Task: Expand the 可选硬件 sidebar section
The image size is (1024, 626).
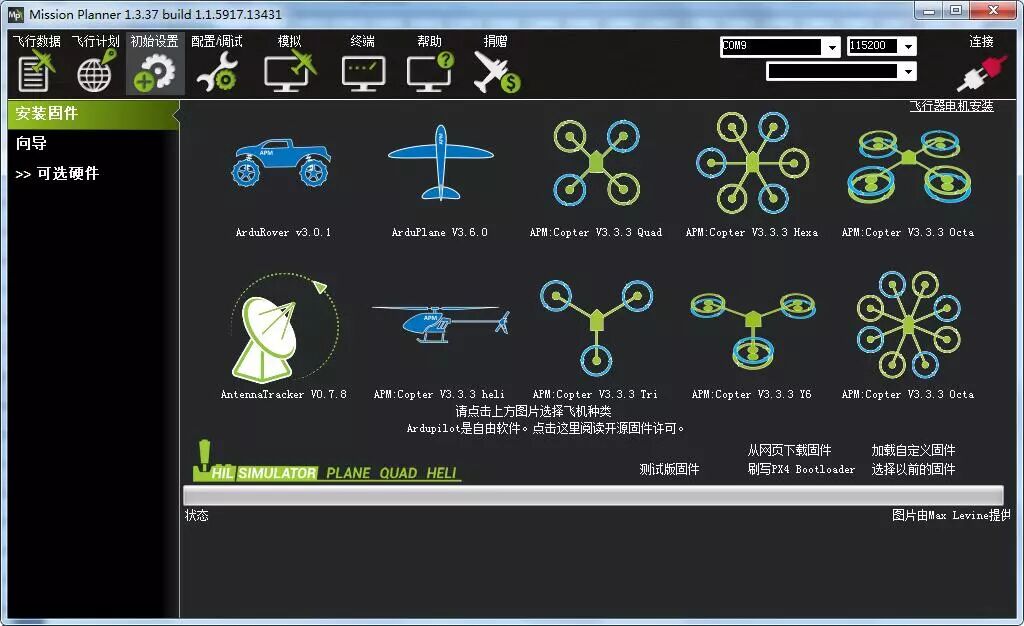Action: (60, 173)
